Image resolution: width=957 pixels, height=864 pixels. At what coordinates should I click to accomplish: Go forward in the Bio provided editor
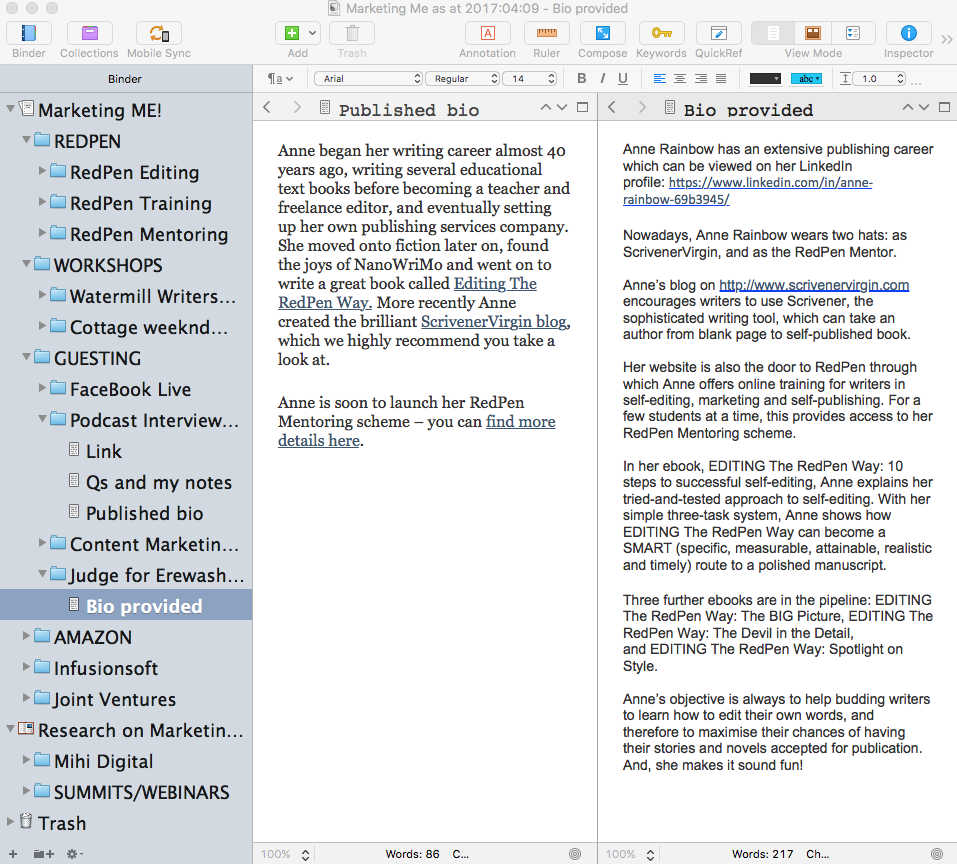[642, 107]
